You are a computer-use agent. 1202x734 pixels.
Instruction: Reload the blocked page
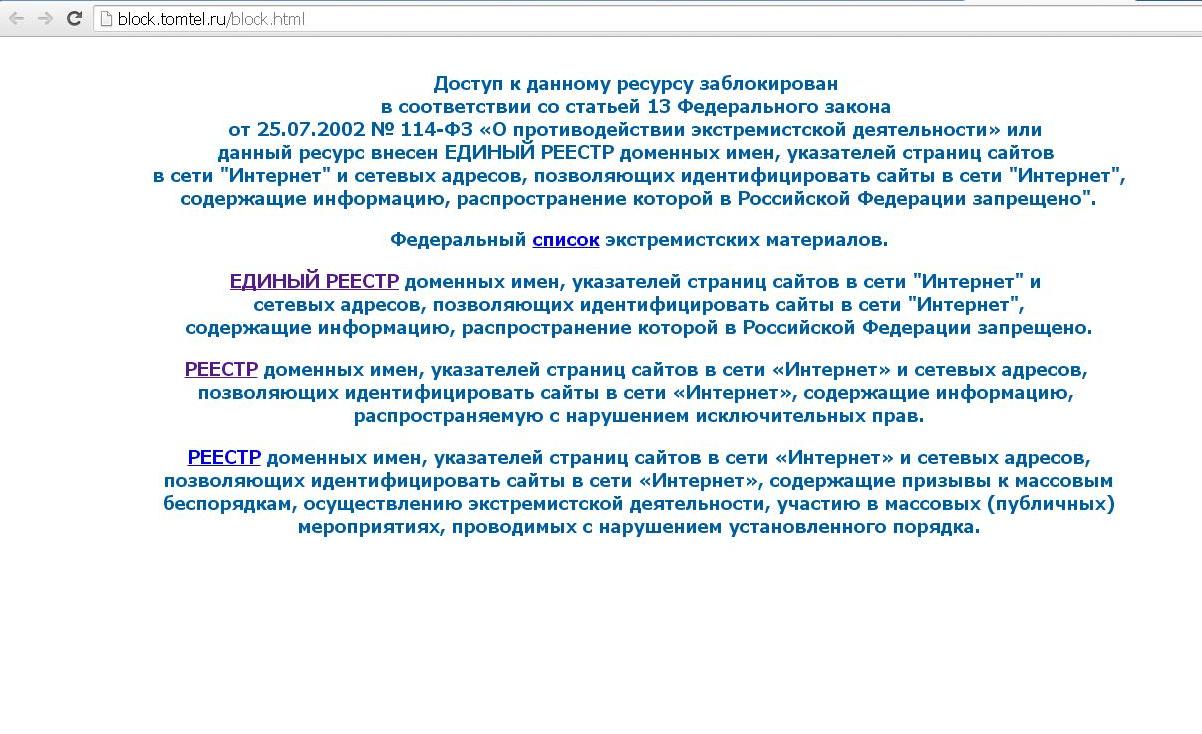click(74, 18)
